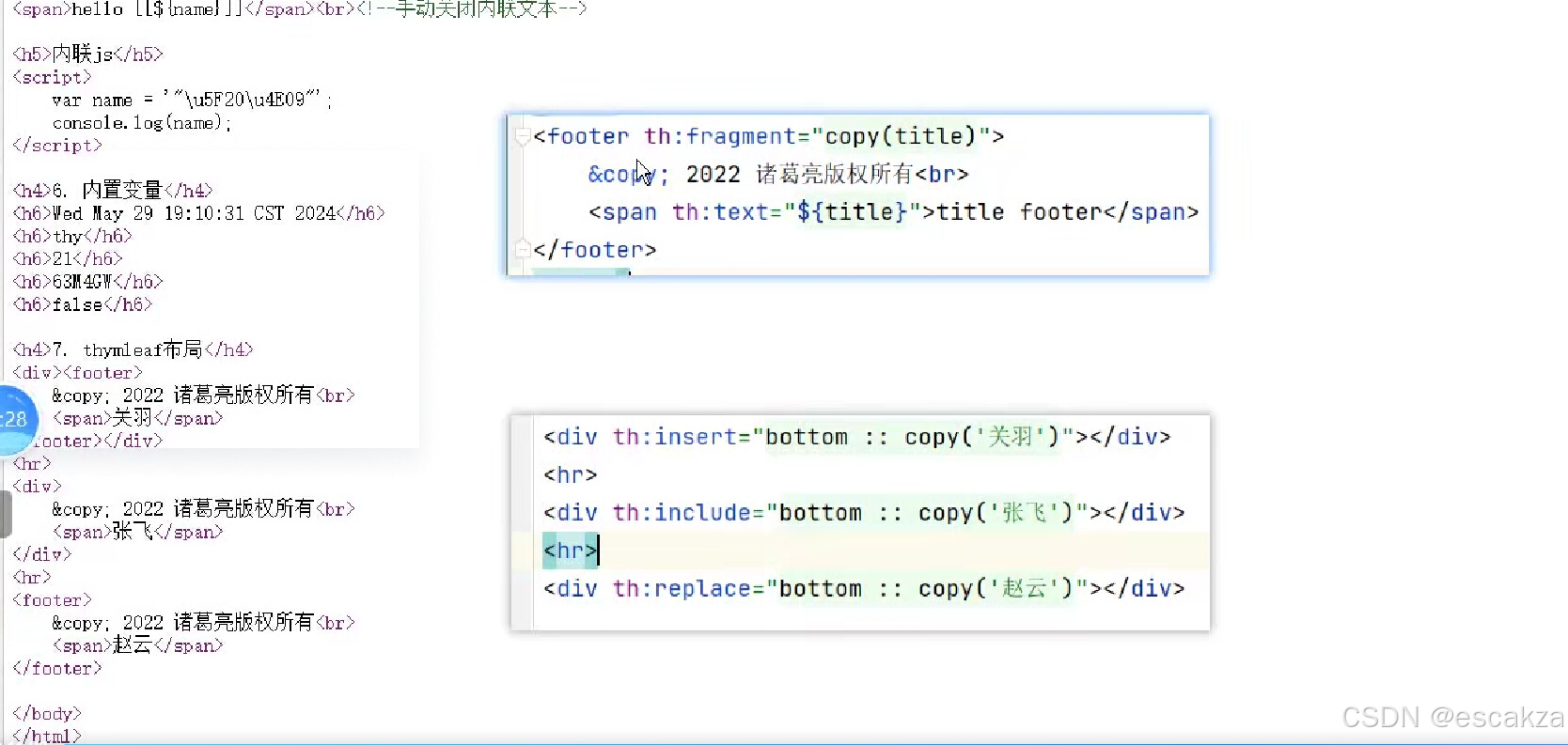Click the line <h6>false</h6>
The image size is (1568, 745).
click(82, 304)
